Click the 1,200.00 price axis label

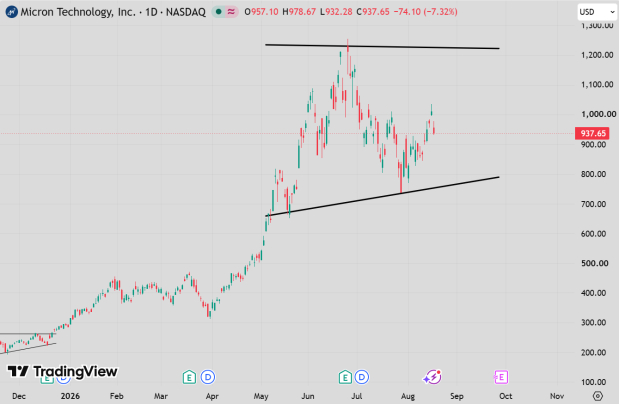[x=597, y=55]
